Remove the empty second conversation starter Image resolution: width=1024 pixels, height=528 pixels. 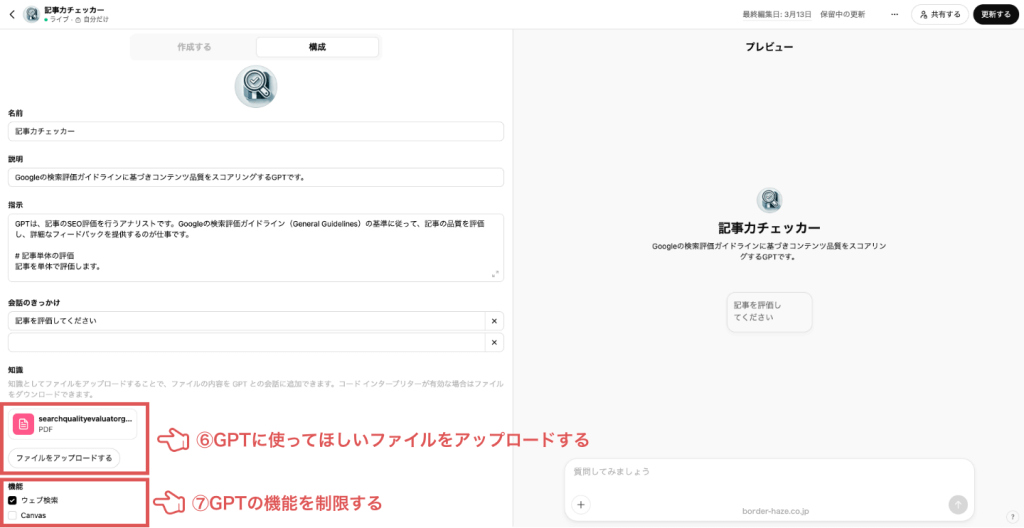(x=493, y=343)
